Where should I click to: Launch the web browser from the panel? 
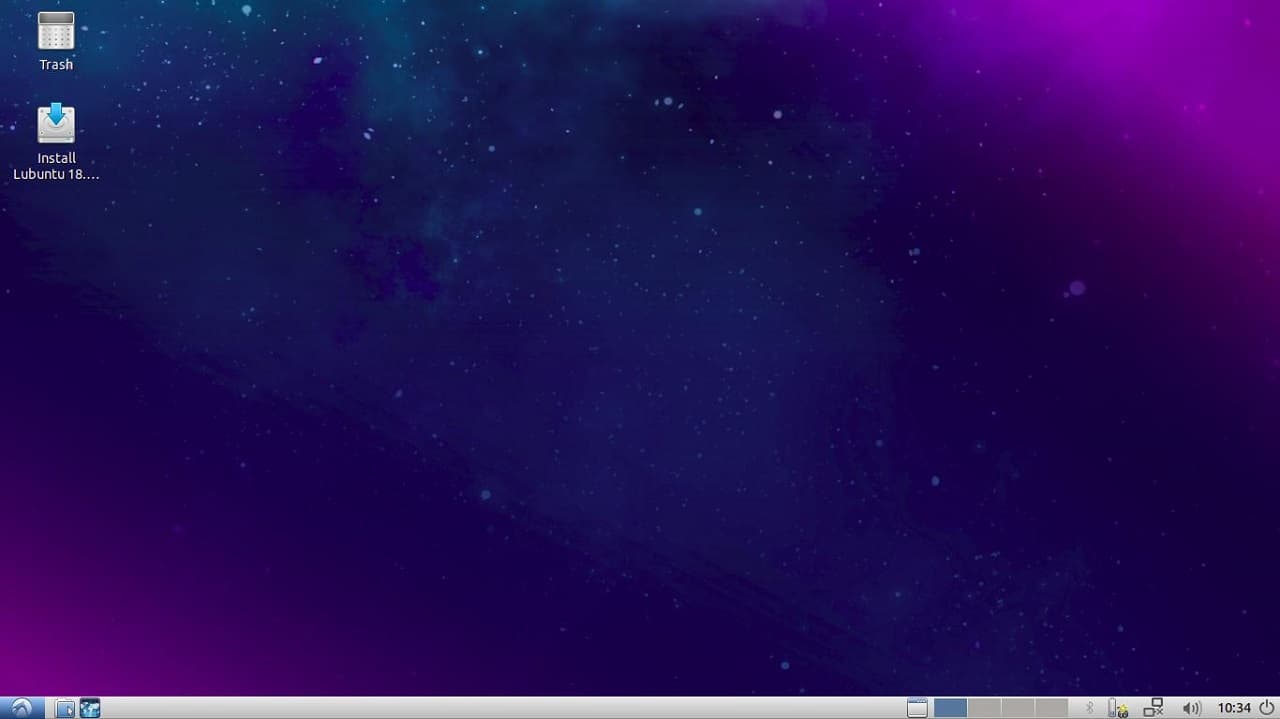click(x=90, y=708)
